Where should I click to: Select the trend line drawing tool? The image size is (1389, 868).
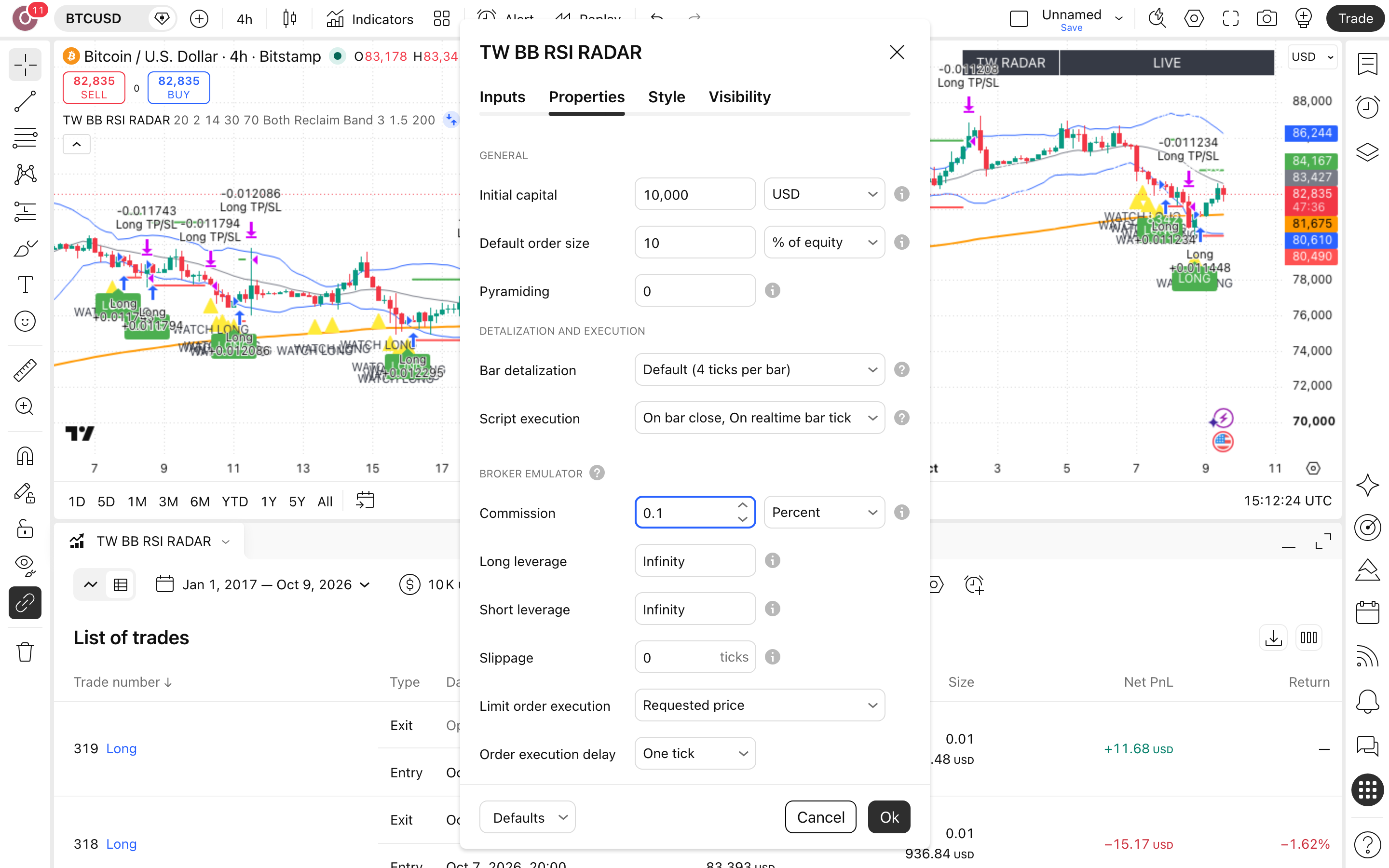(25, 102)
